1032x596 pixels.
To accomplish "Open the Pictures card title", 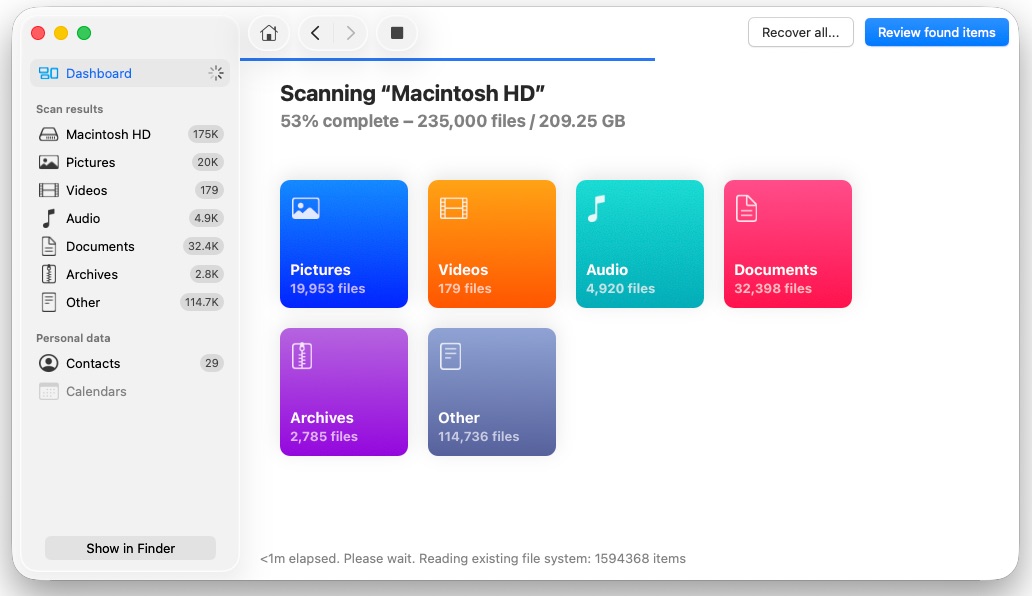I will [321, 270].
